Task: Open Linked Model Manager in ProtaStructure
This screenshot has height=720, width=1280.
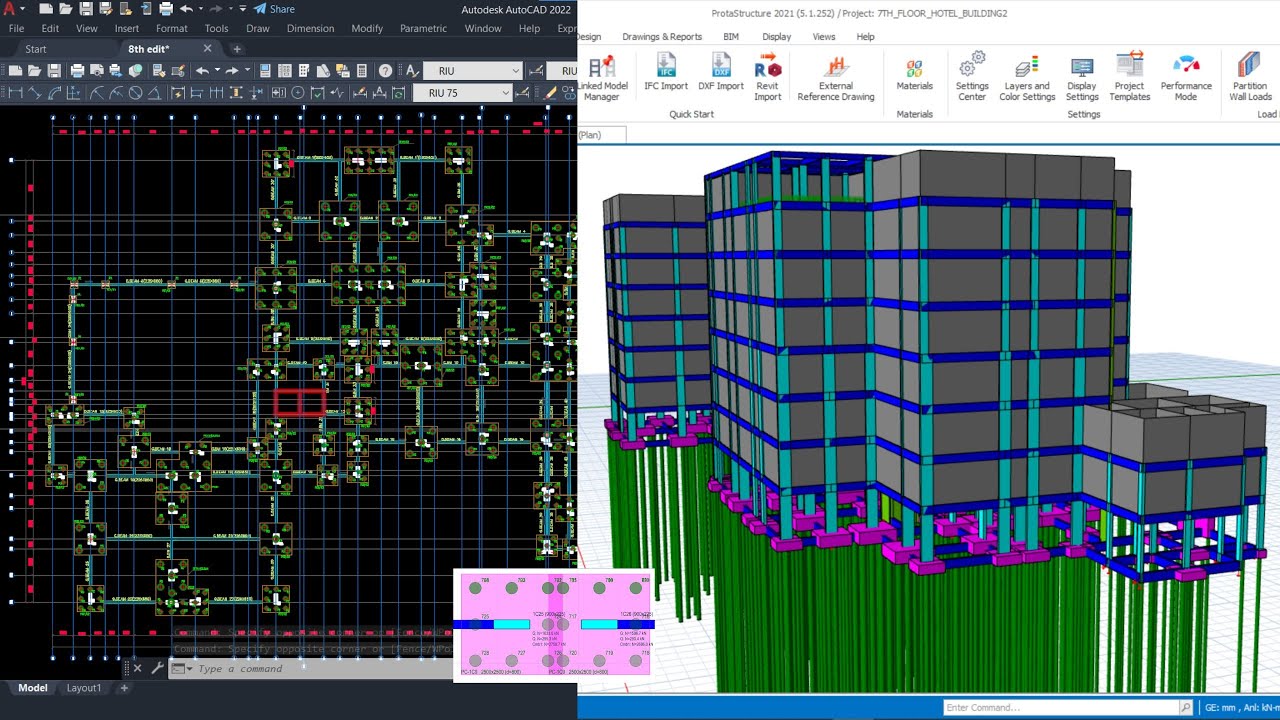Action: point(602,78)
